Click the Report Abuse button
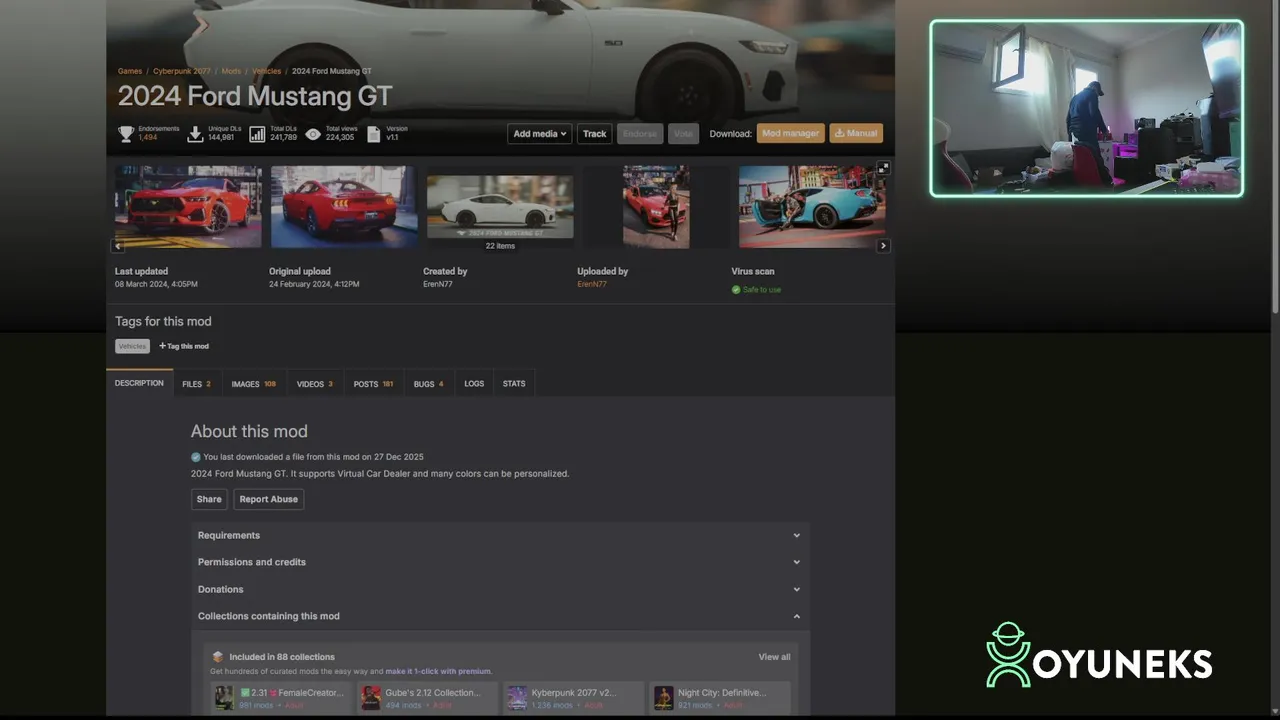 coord(268,499)
